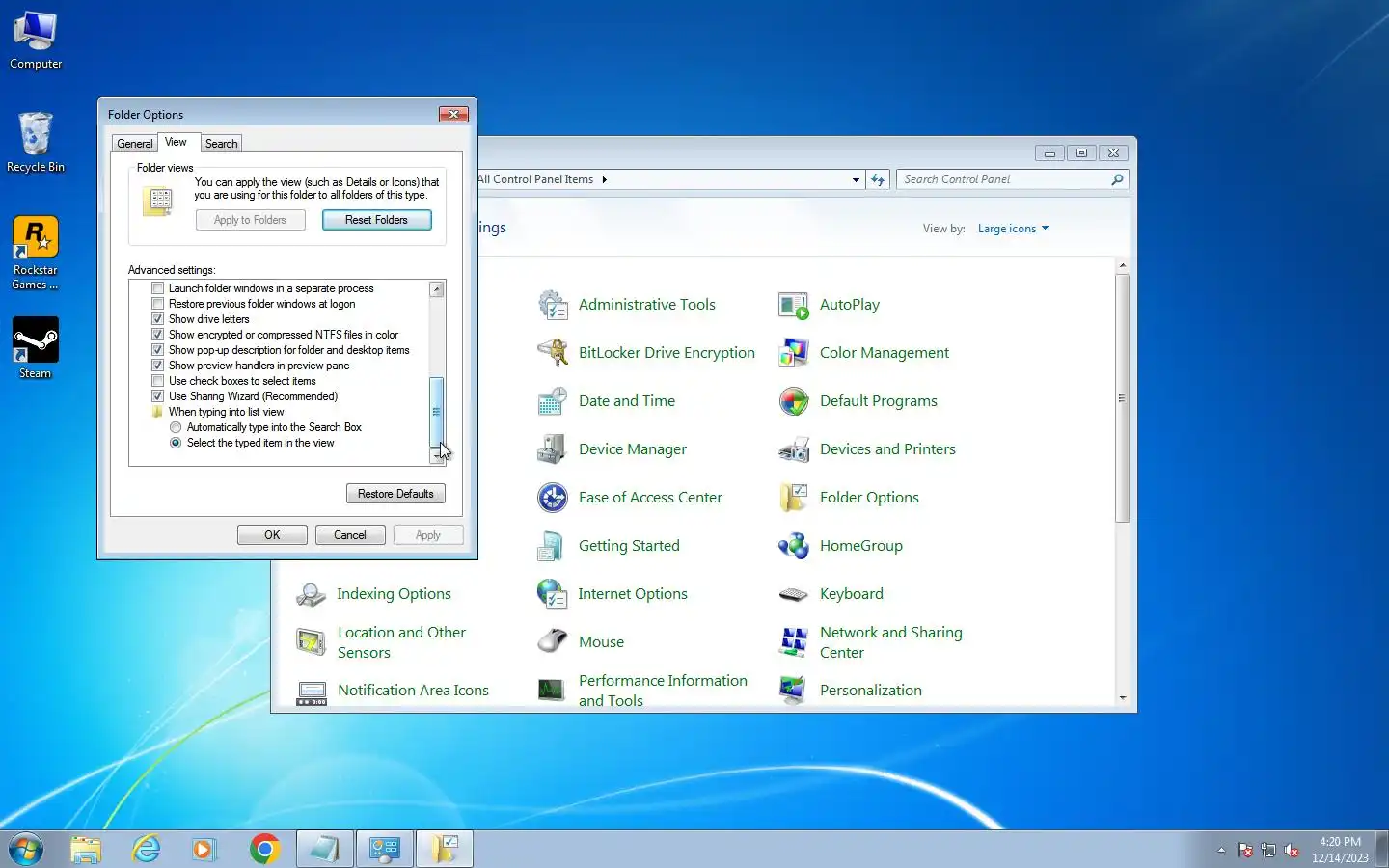Open the Personalization icon

tap(794, 691)
